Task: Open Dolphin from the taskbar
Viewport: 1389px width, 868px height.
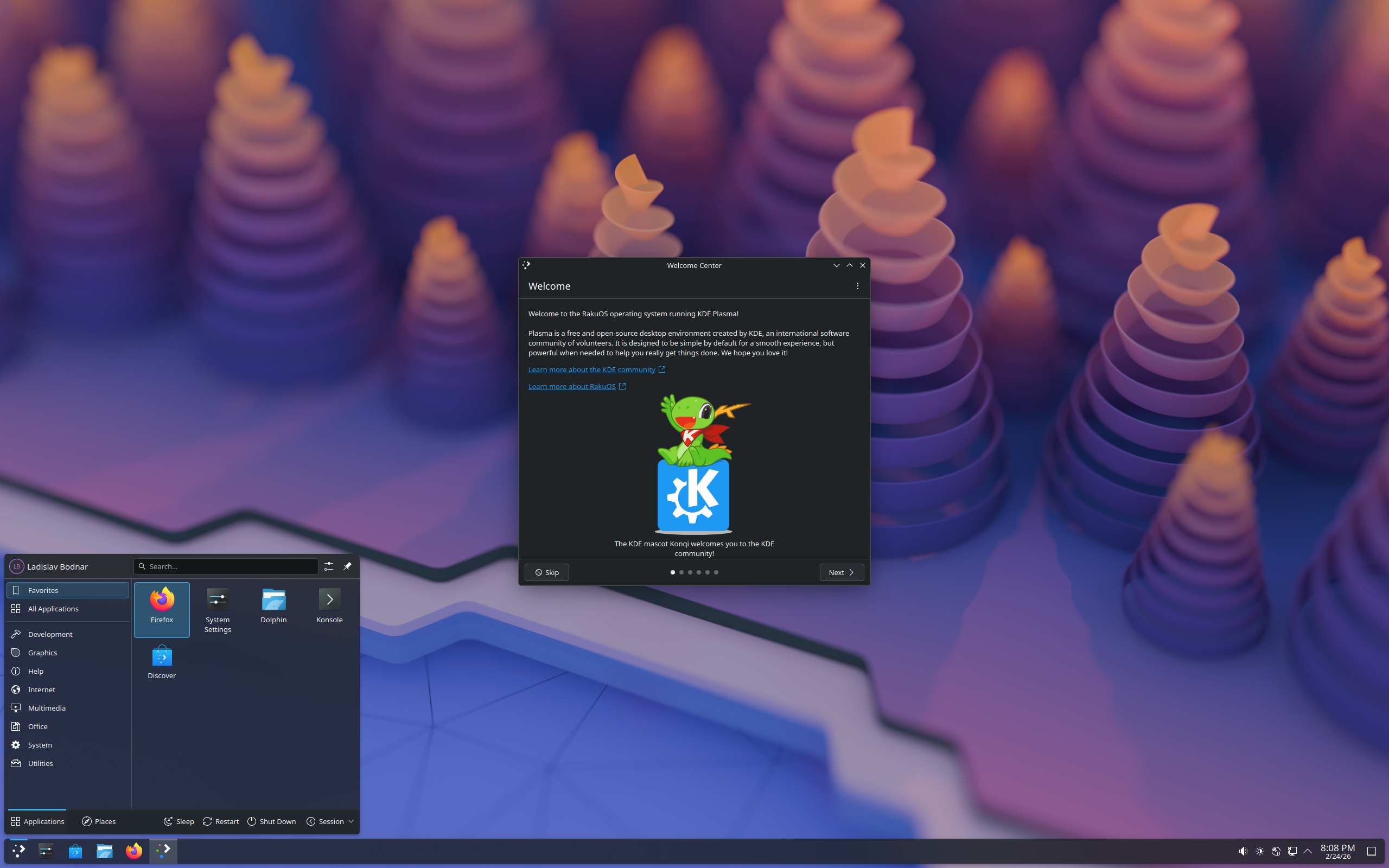Action: point(105,851)
